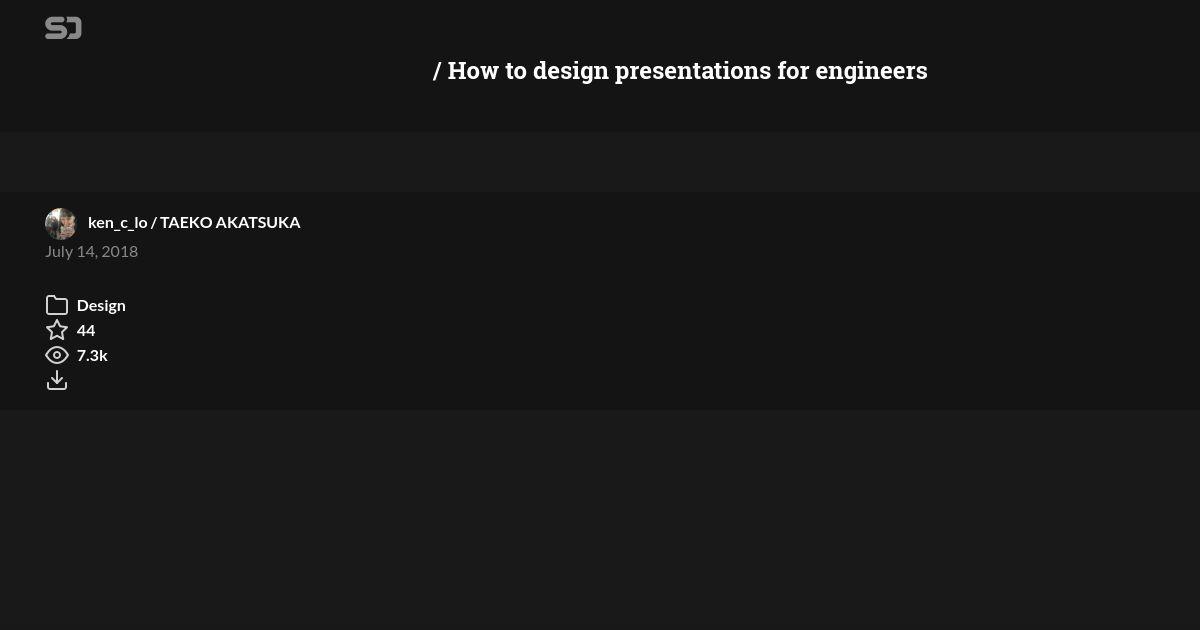Select the July 14, 2018 date text
The image size is (1200, 630).
(x=91, y=251)
